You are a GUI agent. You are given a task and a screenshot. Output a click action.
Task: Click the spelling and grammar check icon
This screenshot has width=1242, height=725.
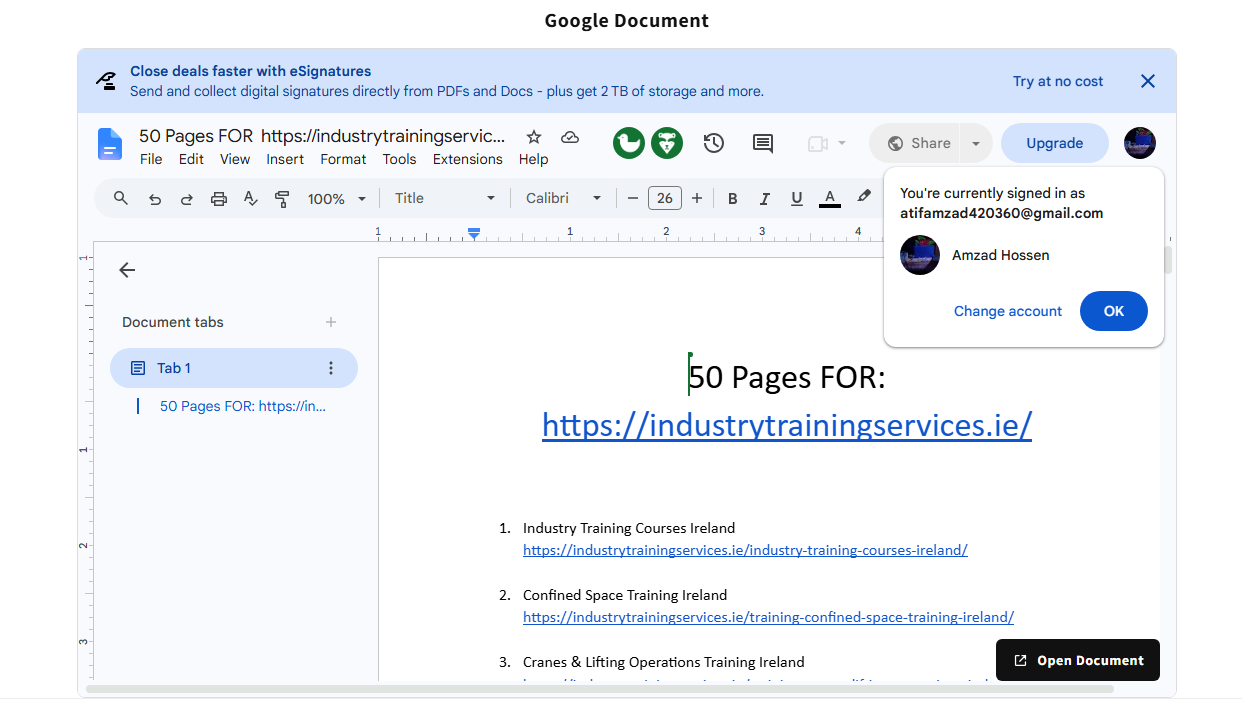pos(251,199)
